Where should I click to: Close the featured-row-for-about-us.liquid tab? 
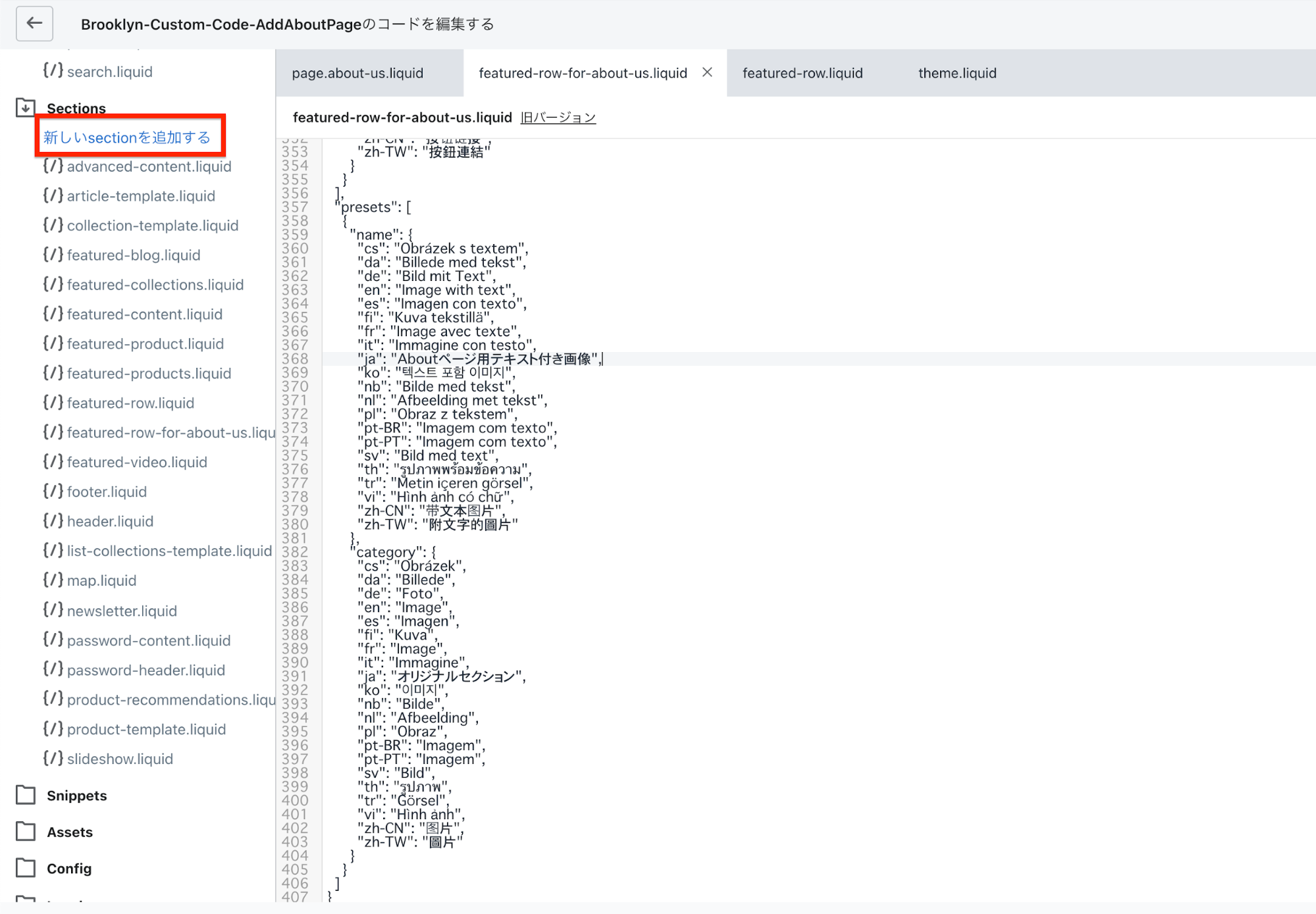click(707, 72)
